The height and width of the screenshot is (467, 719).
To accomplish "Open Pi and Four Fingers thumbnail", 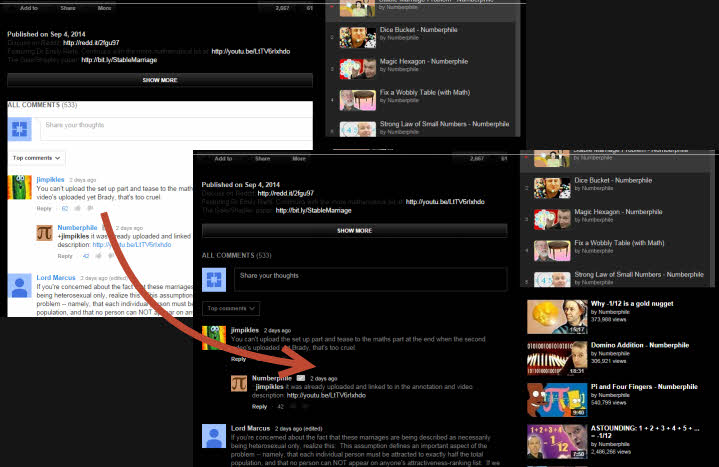I will (x=557, y=400).
